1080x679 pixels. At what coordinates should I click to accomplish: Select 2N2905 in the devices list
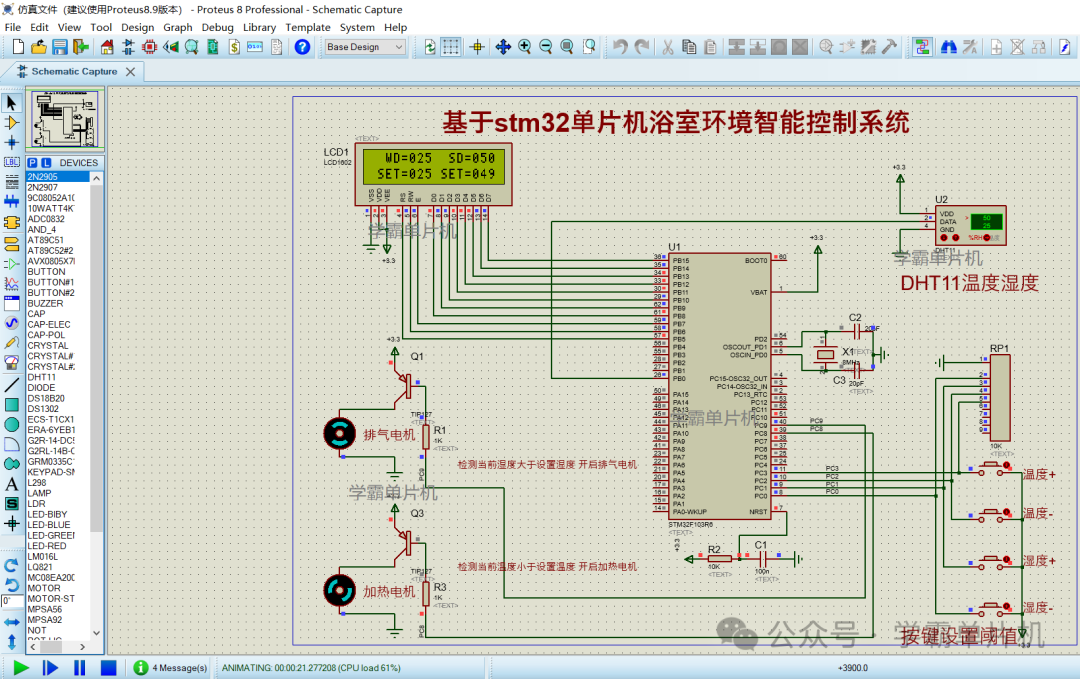click(58, 177)
